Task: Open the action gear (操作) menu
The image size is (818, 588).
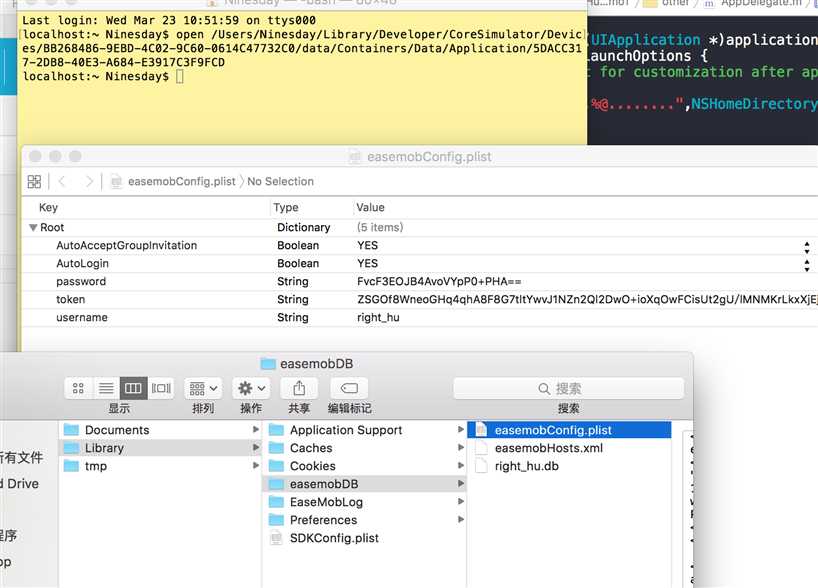Action: click(x=251, y=388)
